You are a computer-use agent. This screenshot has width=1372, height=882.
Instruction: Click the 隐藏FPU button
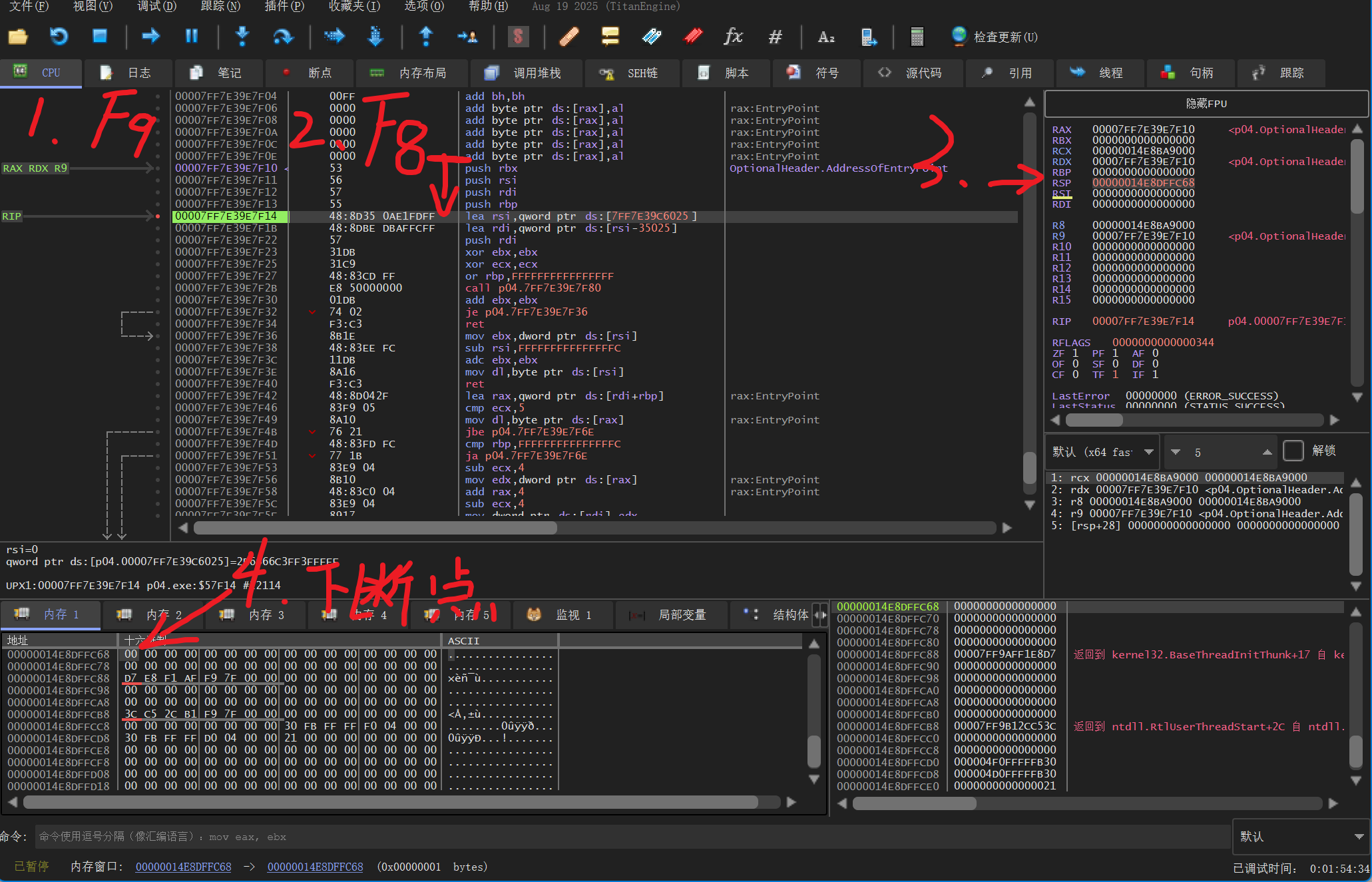click(1206, 103)
